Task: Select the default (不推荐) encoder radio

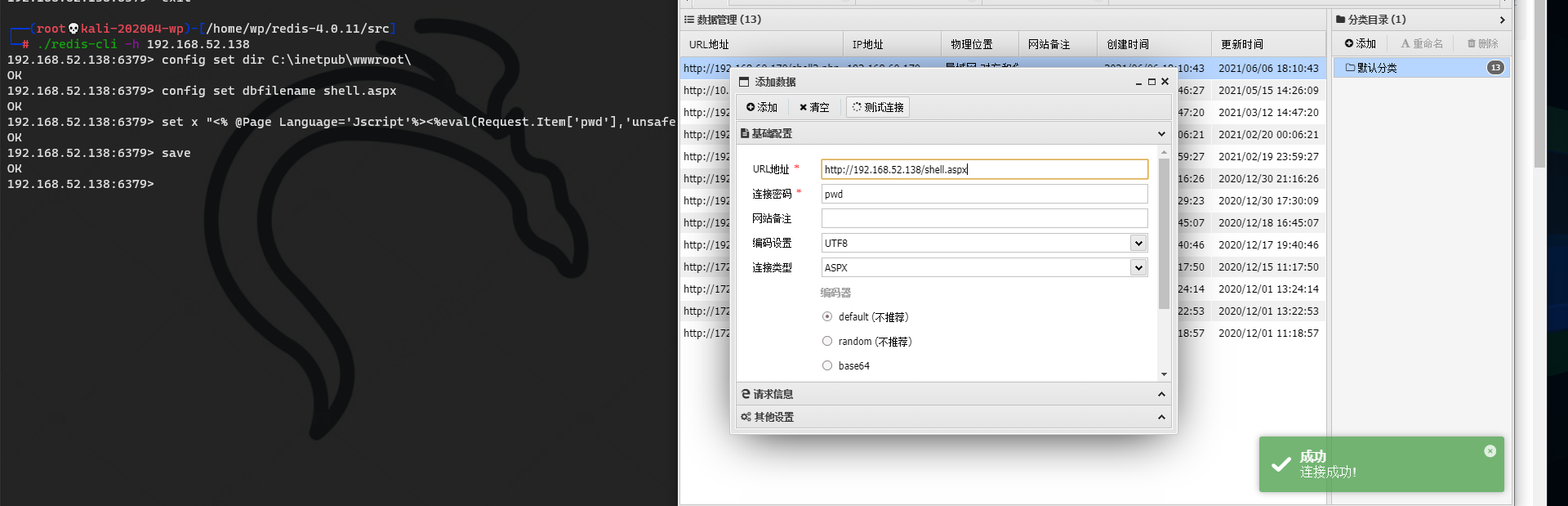Action: [827, 316]
